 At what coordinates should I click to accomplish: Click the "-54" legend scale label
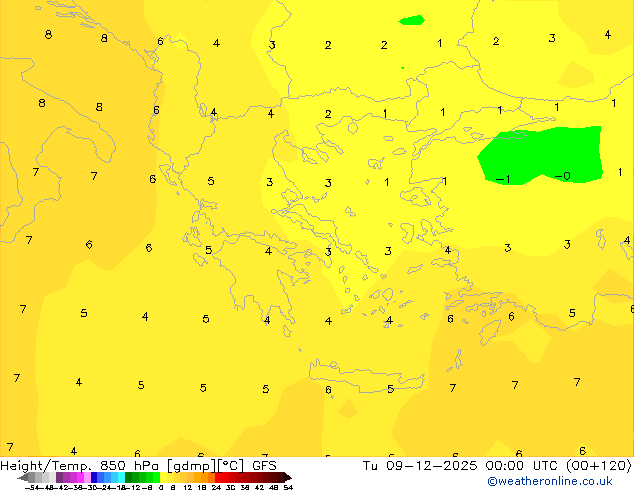click(32, 487)
